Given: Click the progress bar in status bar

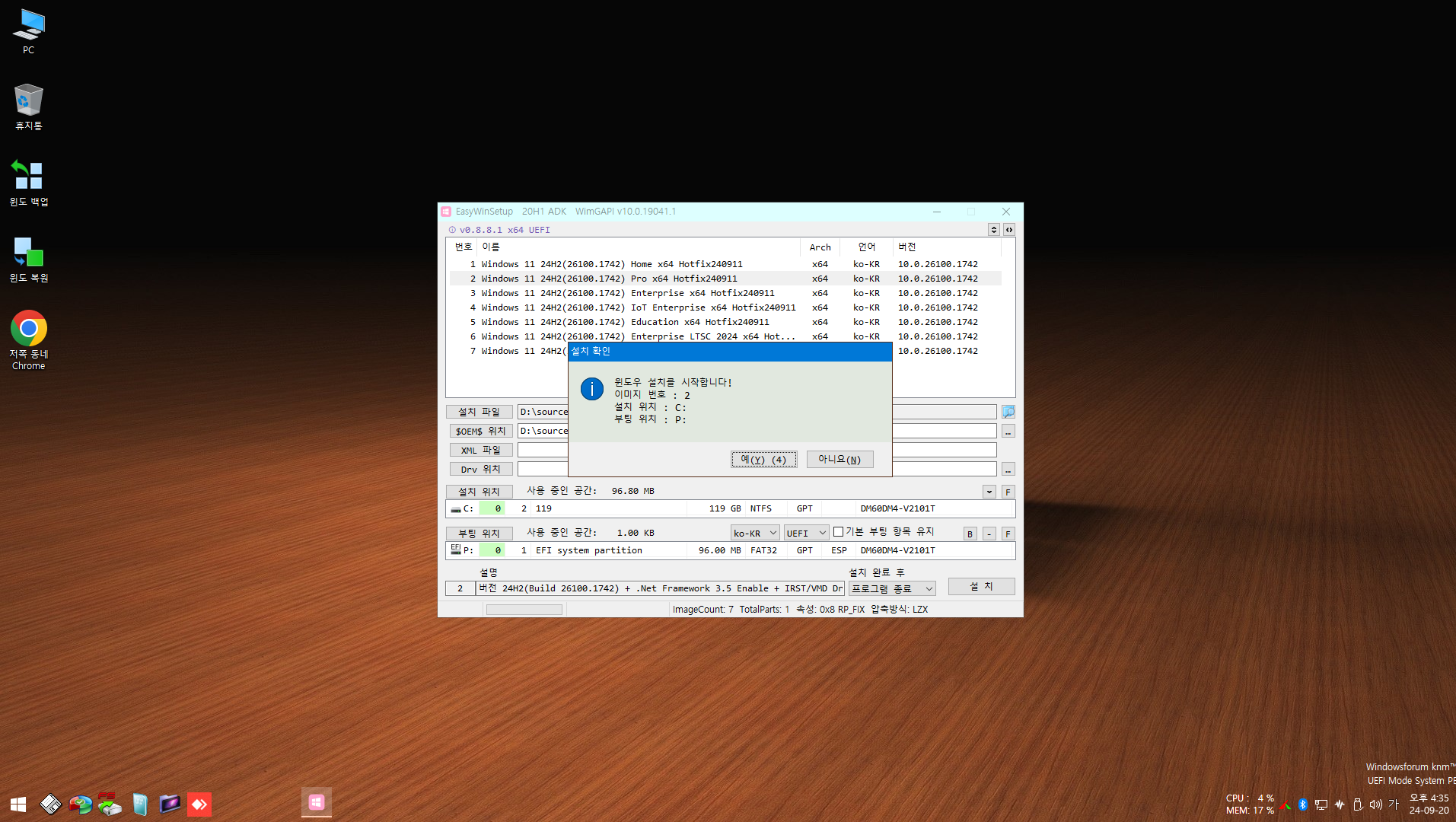Looking at the screenshot, I should click(524, 610).
